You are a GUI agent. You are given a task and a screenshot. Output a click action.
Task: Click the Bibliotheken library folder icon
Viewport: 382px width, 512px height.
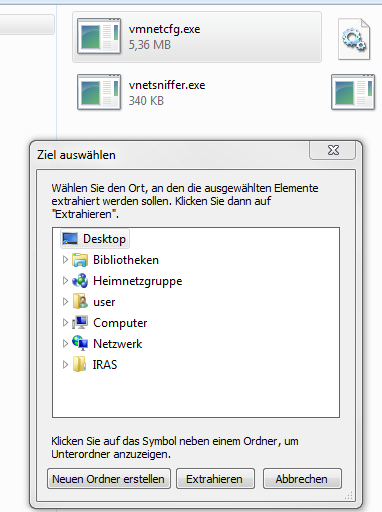coord(80,260)
